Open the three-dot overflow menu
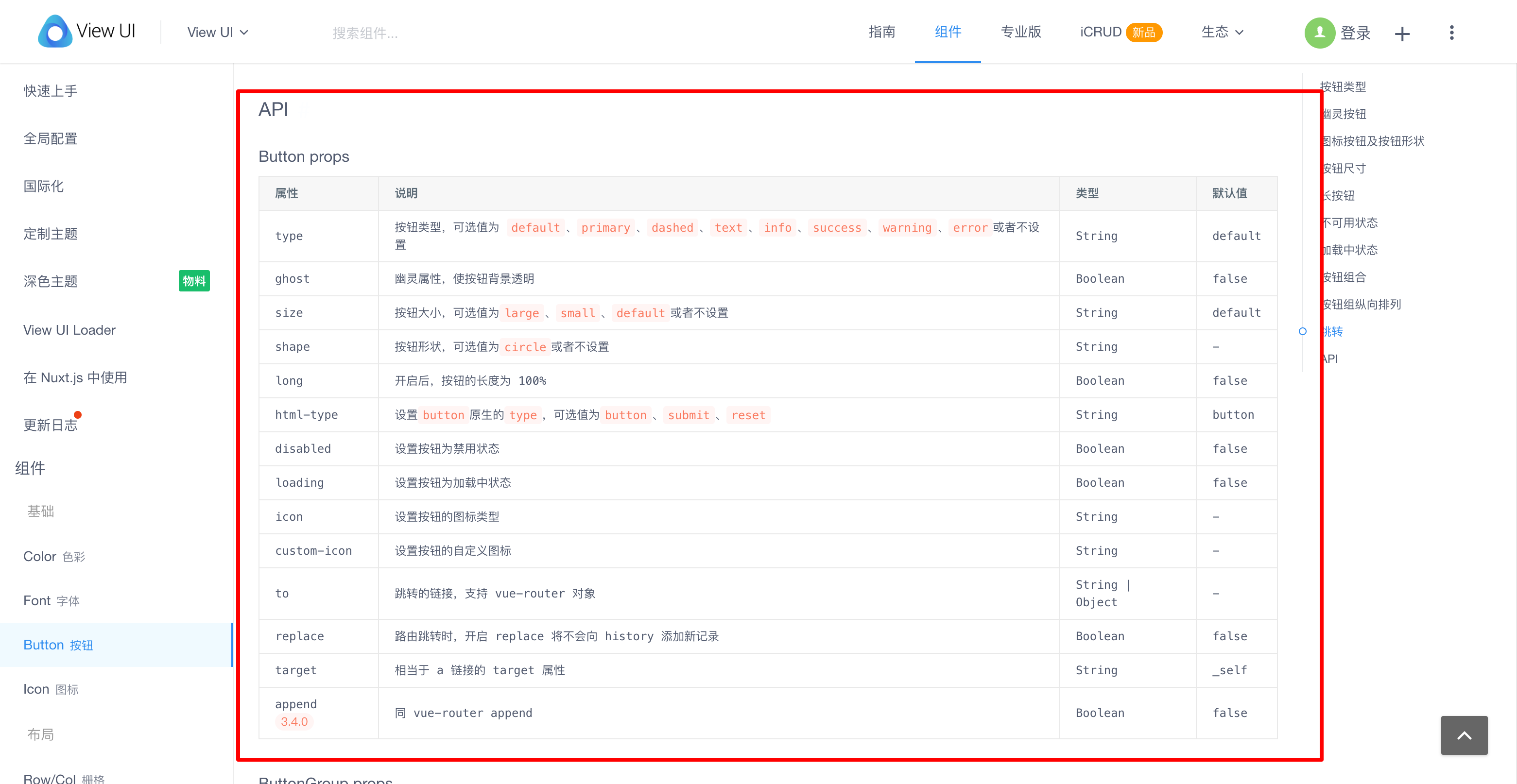Viewport: 1517px width, 784px height. point(1451,33)
